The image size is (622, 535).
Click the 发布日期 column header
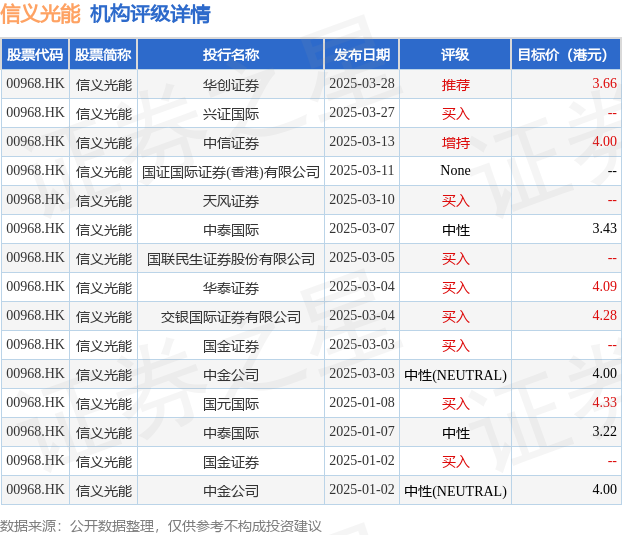[362, 54]
